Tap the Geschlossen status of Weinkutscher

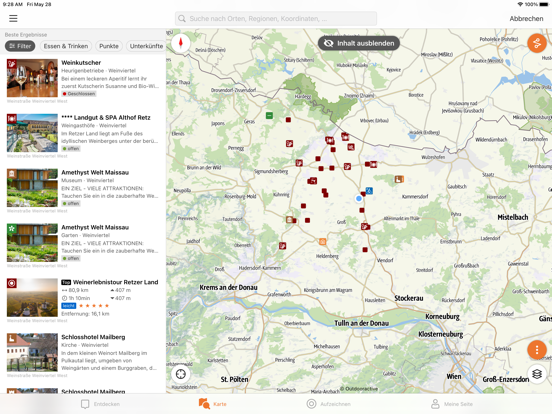coord(79,94)
